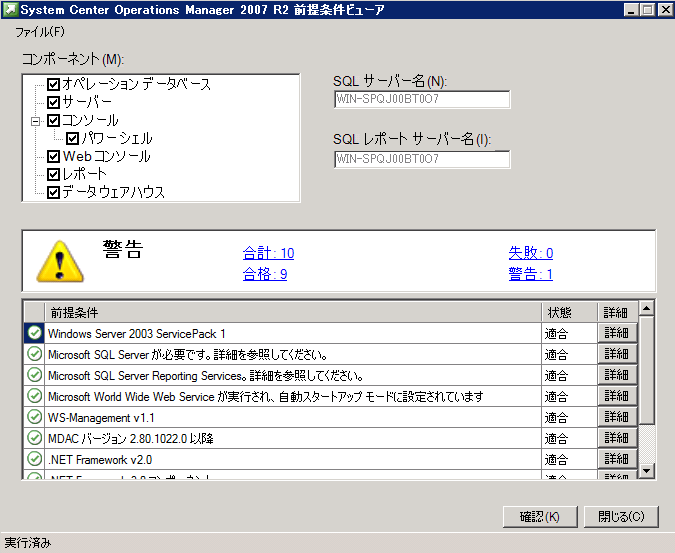Click green check icon for .NET Framework v2.0 row
Screen dimensions: 675x553
coord(34,459)
